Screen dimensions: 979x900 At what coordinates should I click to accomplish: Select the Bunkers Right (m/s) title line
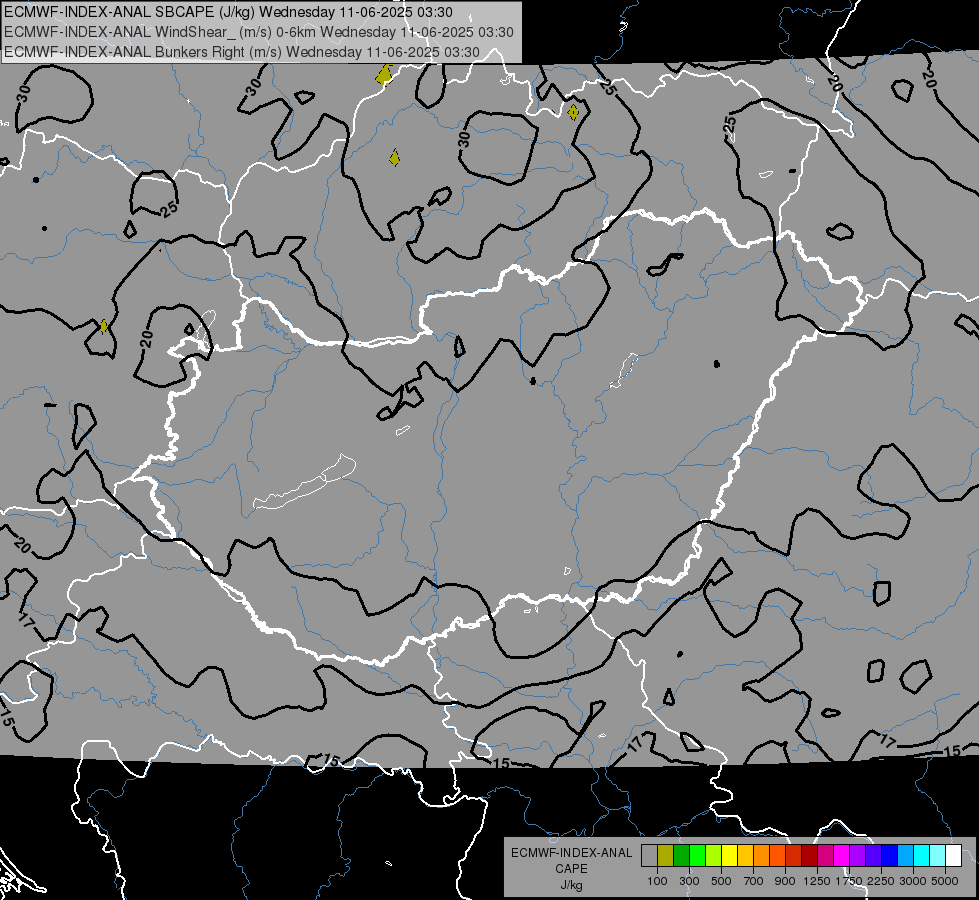pos(242,52)
